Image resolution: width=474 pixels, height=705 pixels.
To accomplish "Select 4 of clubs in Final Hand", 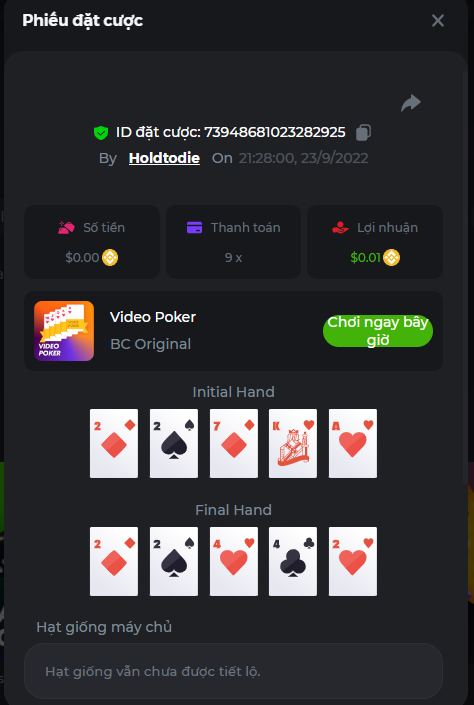I will coord(293,562).
